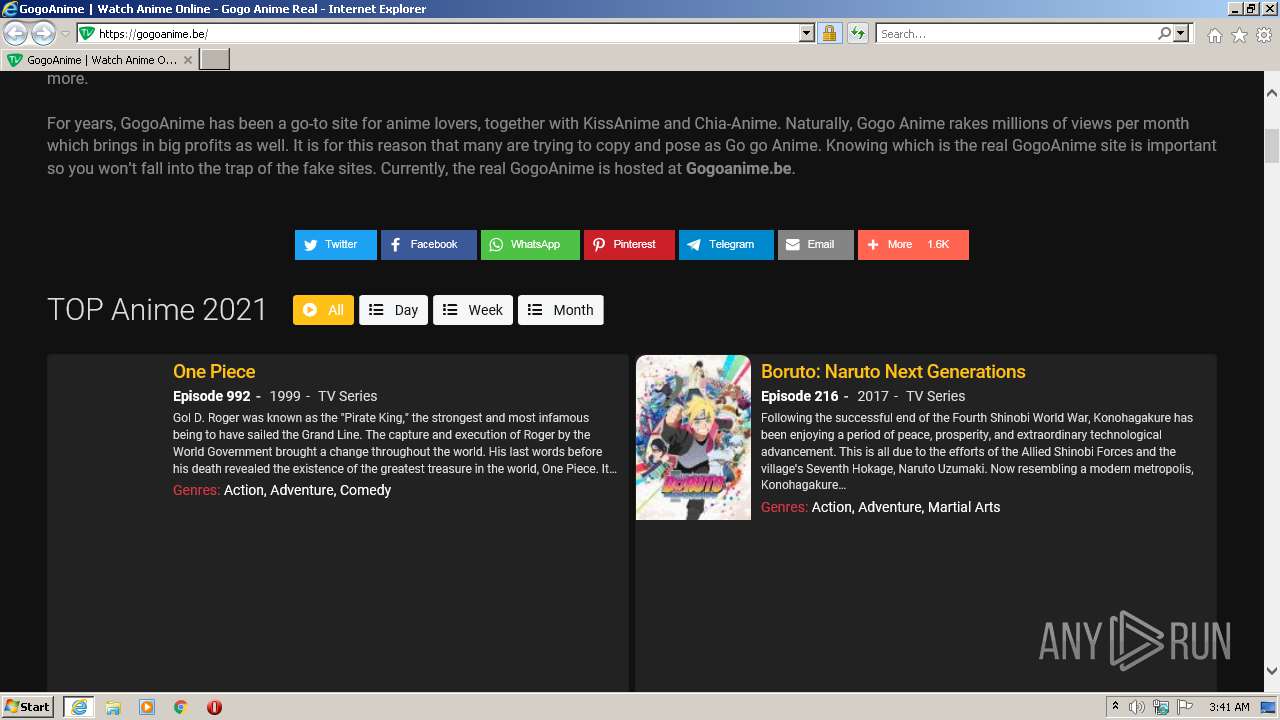Image resolution: width=1280 pixels, height=720 pixels.
Task: Pin the page on Pinterest
Action: [629, 245]
